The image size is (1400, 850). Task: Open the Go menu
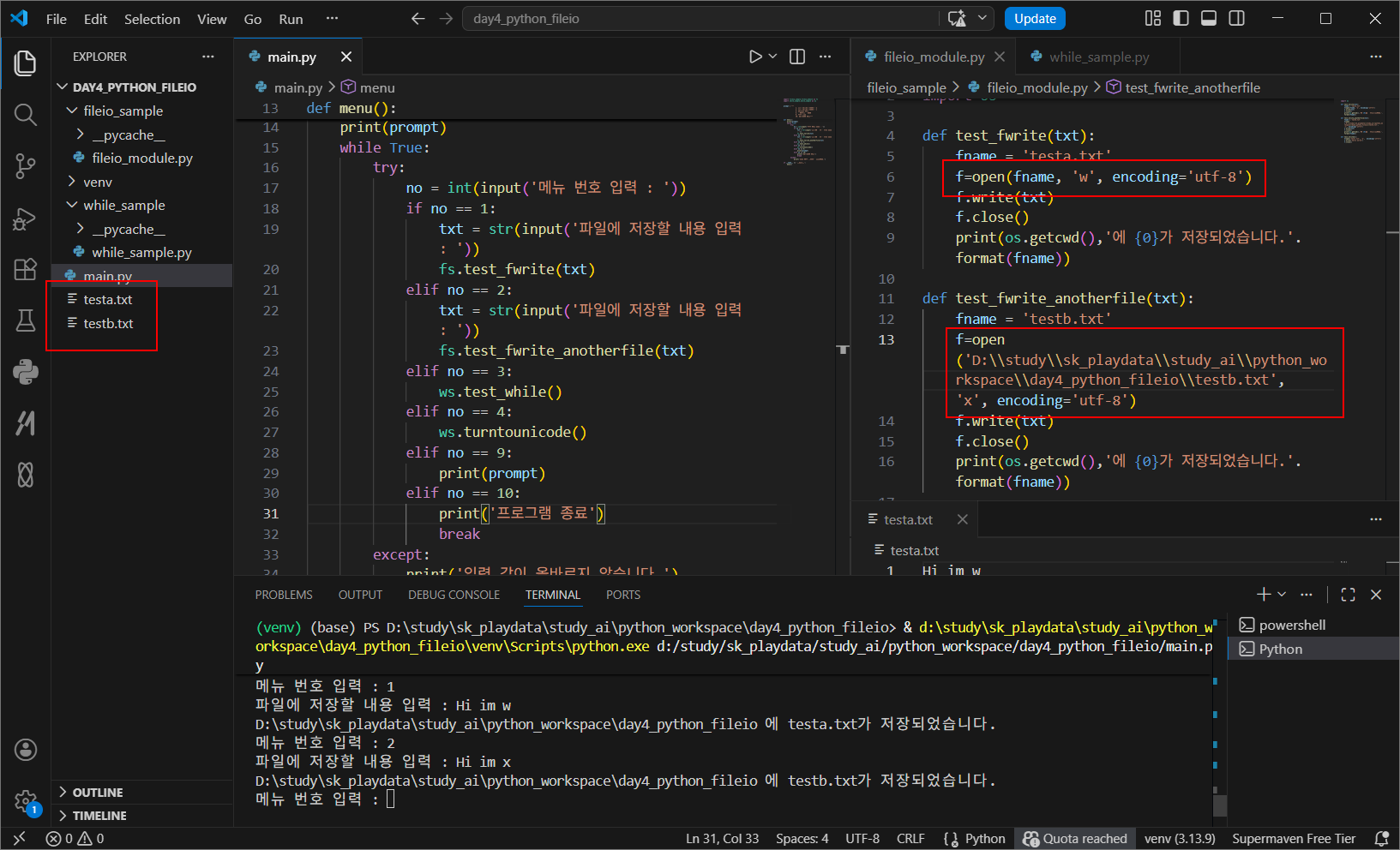coord(253,19)
